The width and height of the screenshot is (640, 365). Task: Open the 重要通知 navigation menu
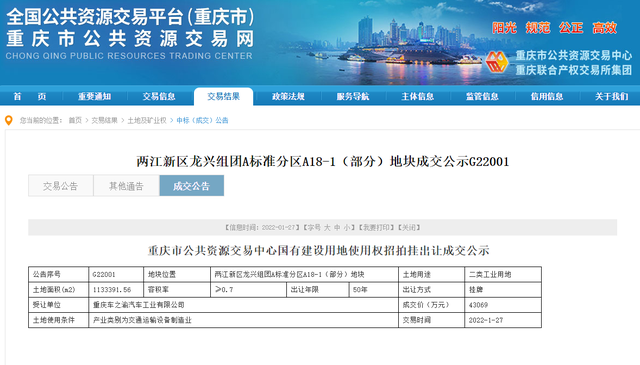94,97
